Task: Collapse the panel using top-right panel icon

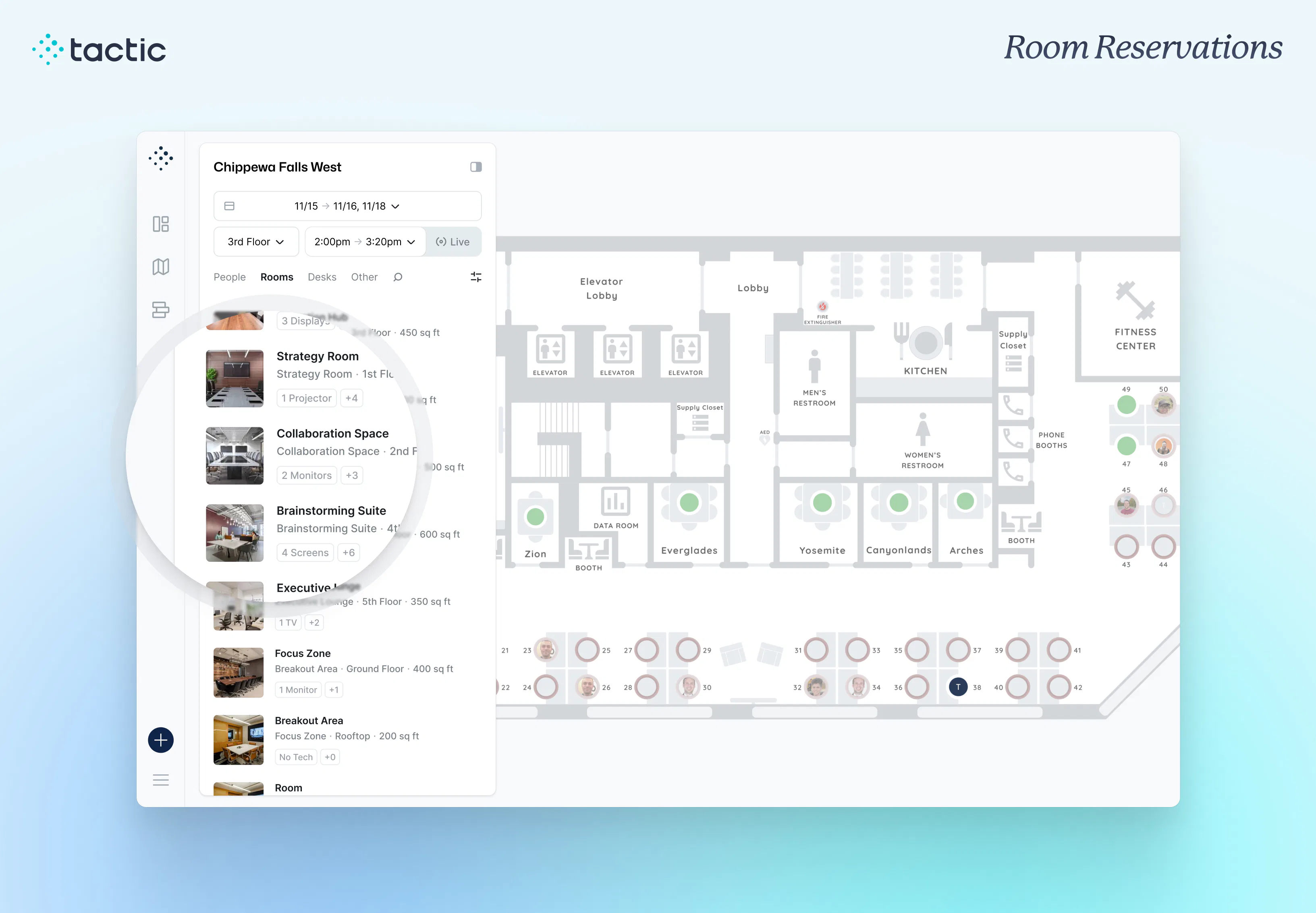Action: pyautogui.click(x=475, y=167)
